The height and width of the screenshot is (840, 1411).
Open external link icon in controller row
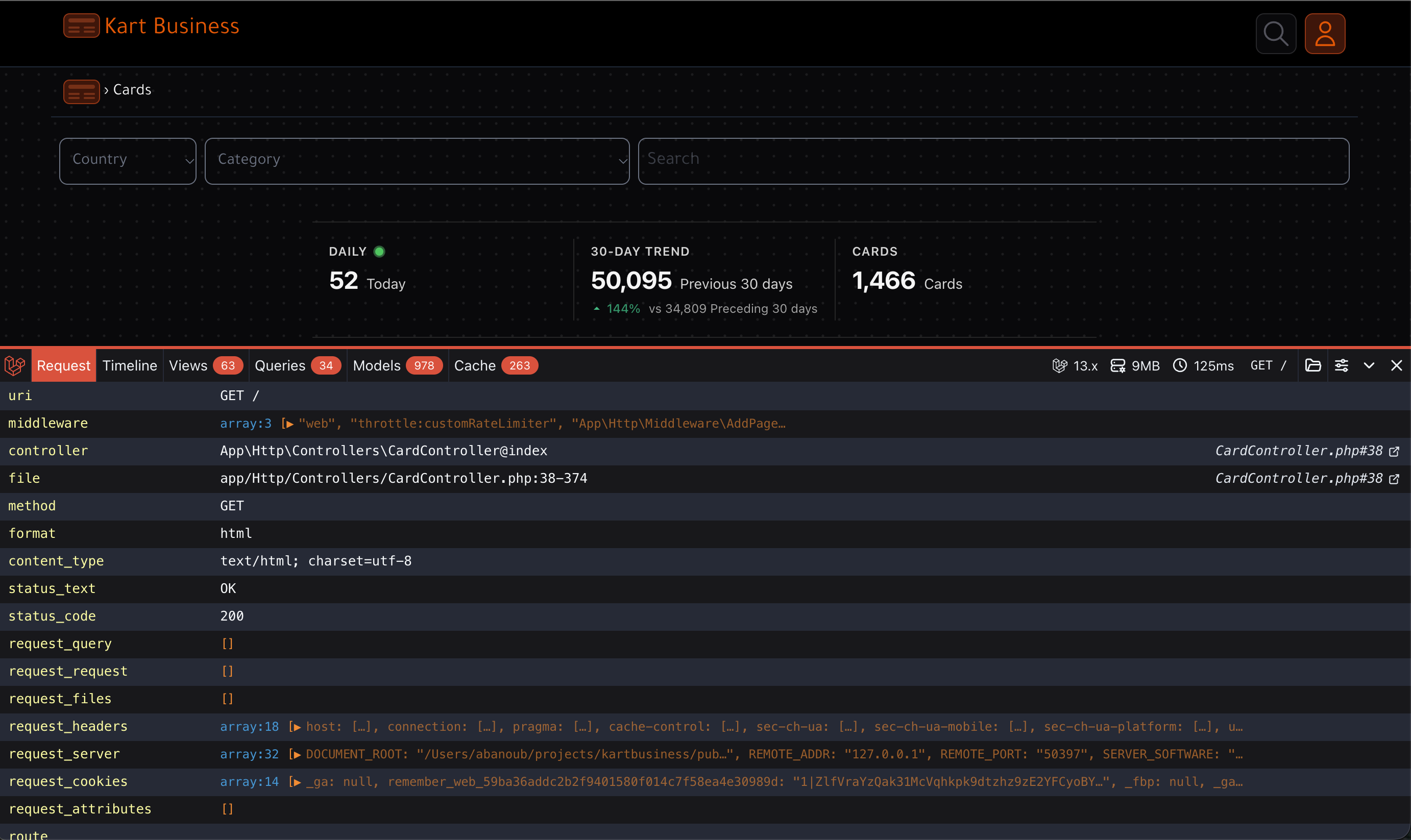pyautogui.click(x=1395, y=451)
